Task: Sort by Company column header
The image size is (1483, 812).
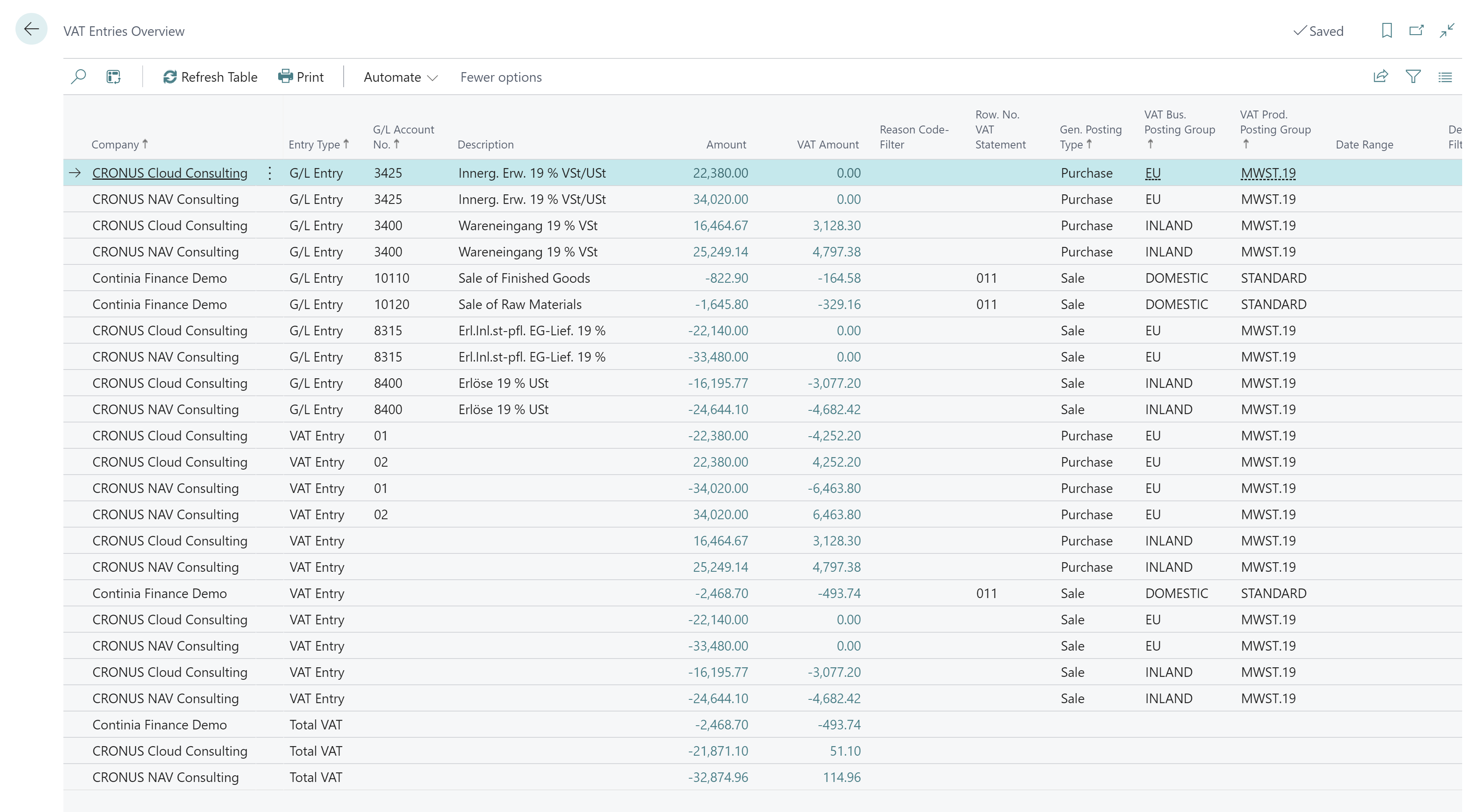Action: tap(120, 144)
